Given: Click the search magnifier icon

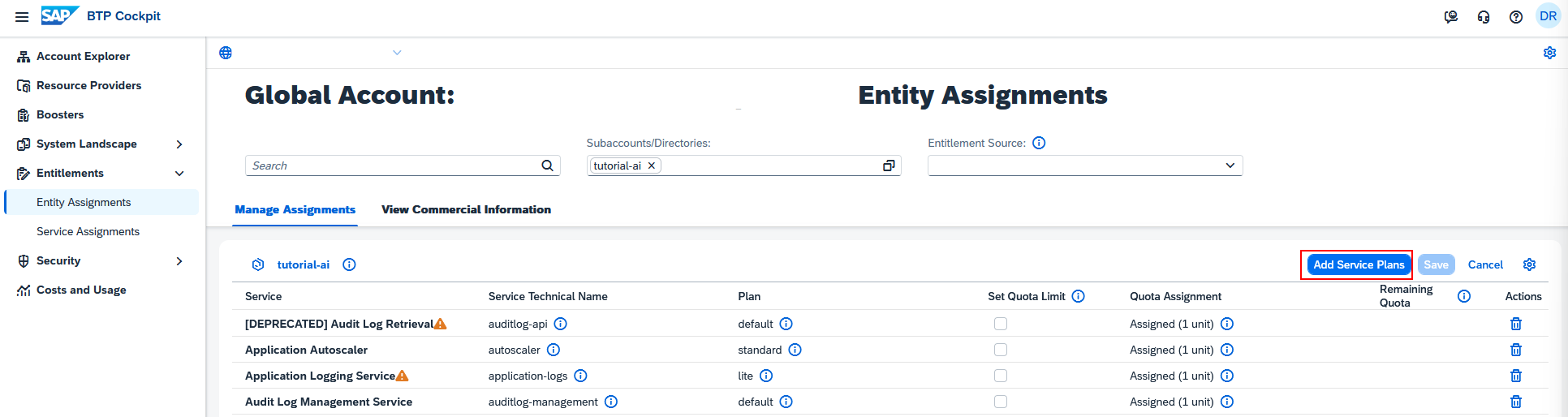Looking at the screenshot, I should coord(548,166).
